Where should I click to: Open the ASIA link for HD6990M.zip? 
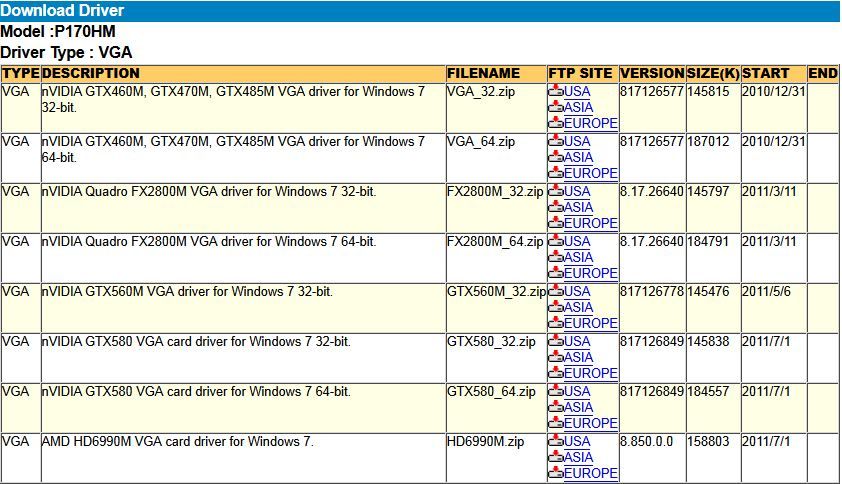[x=578, y=457]
